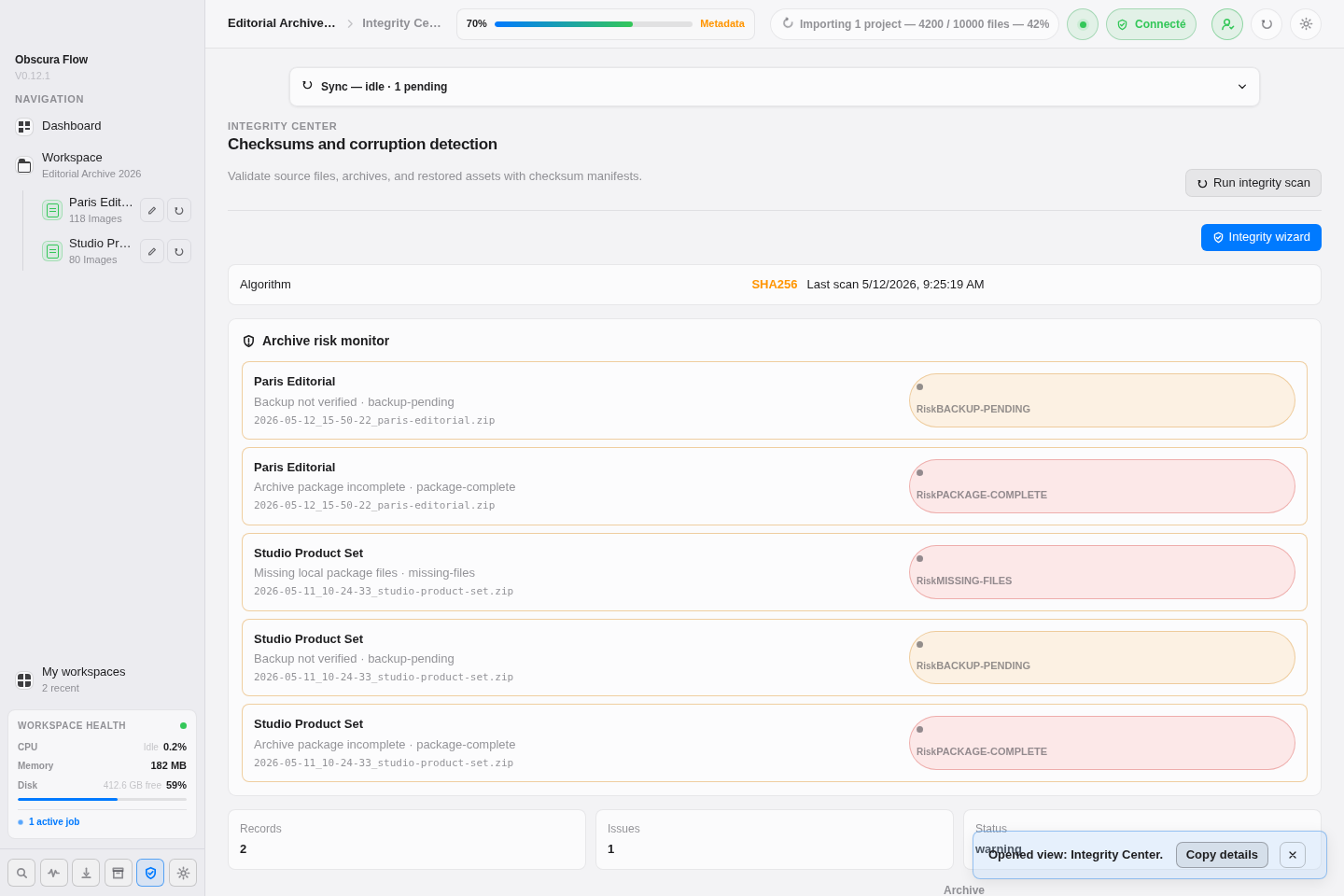Click Paris Editorial BACKUP-PENDING risk badge

[1102, 400]
